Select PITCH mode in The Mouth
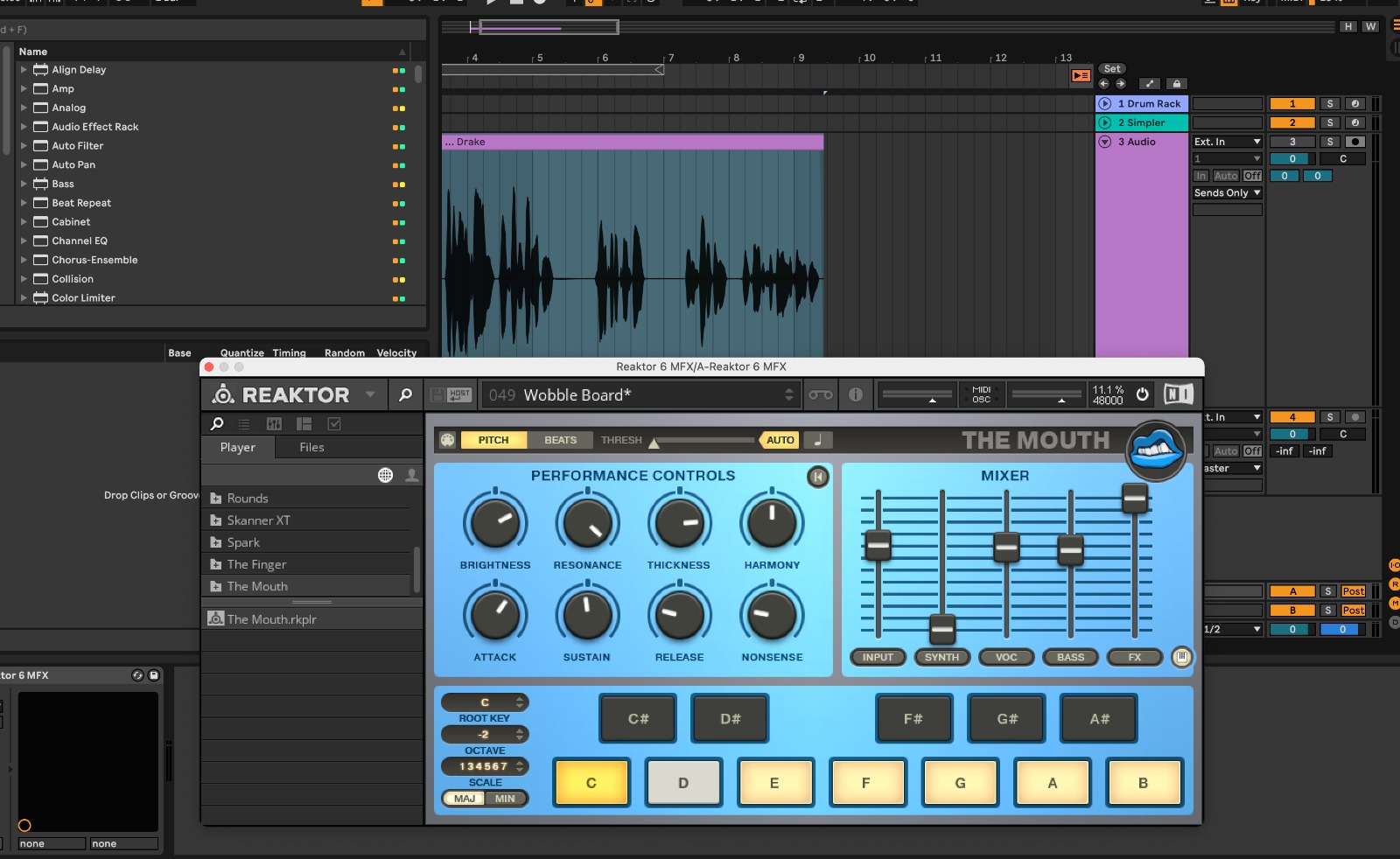This screenshot has width=1400, height=859. click(x=493, y=440)
